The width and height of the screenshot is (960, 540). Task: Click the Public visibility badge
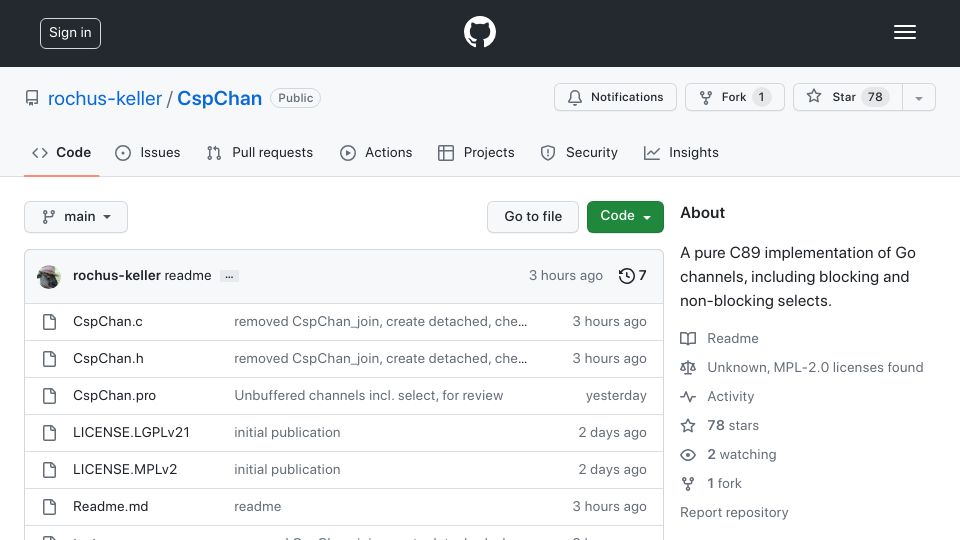295,98
